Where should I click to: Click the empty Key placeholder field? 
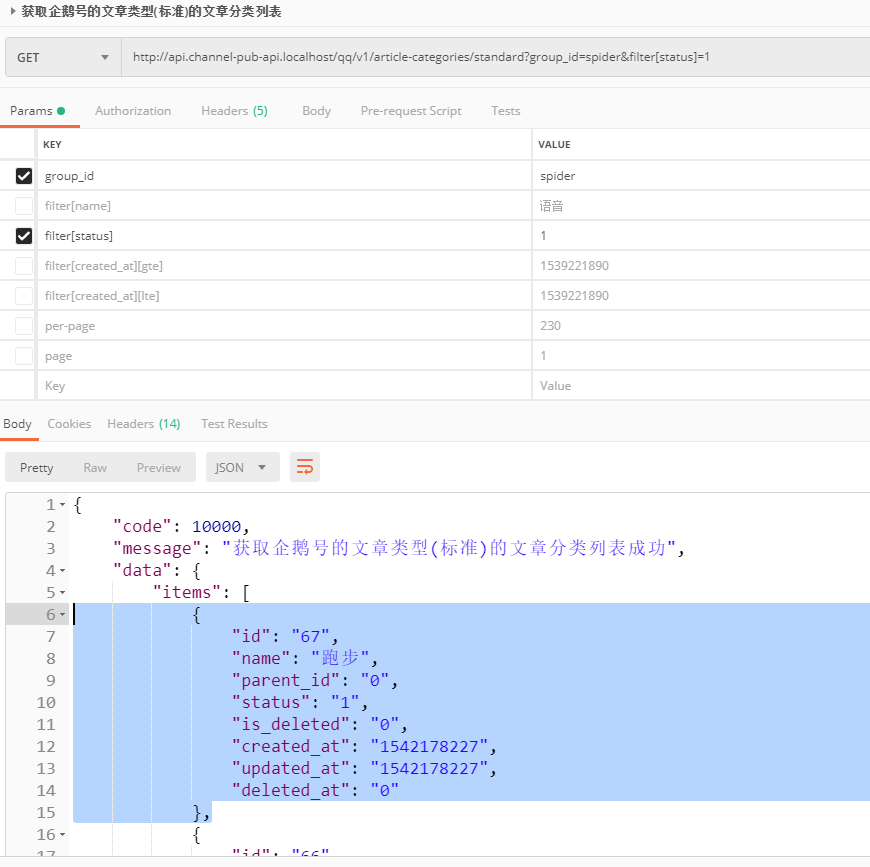pos(280,386)
